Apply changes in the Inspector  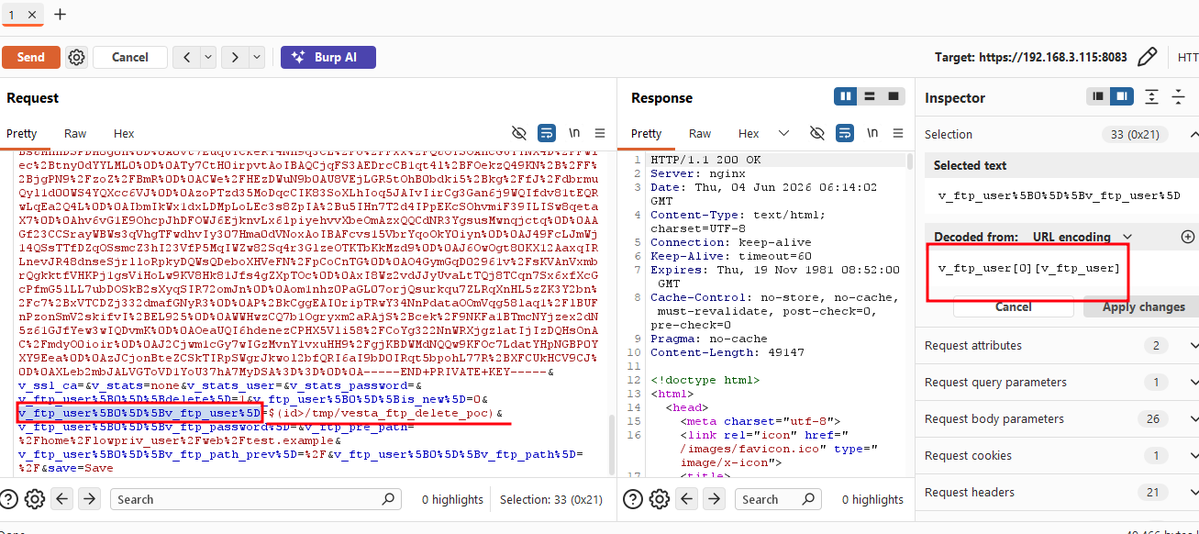[x=1144, y=307]
